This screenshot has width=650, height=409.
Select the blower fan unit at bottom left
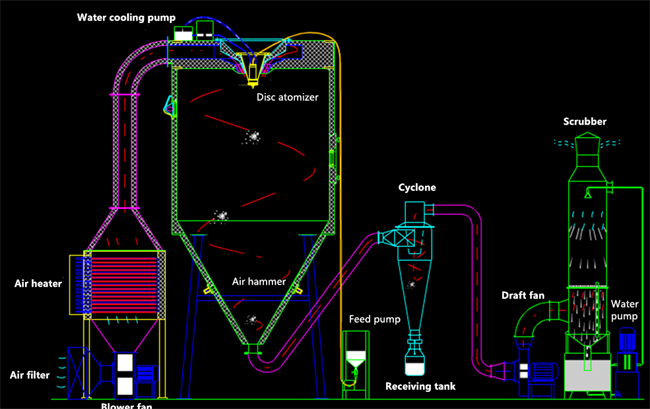pyautogui.click(x=125, y=373)
